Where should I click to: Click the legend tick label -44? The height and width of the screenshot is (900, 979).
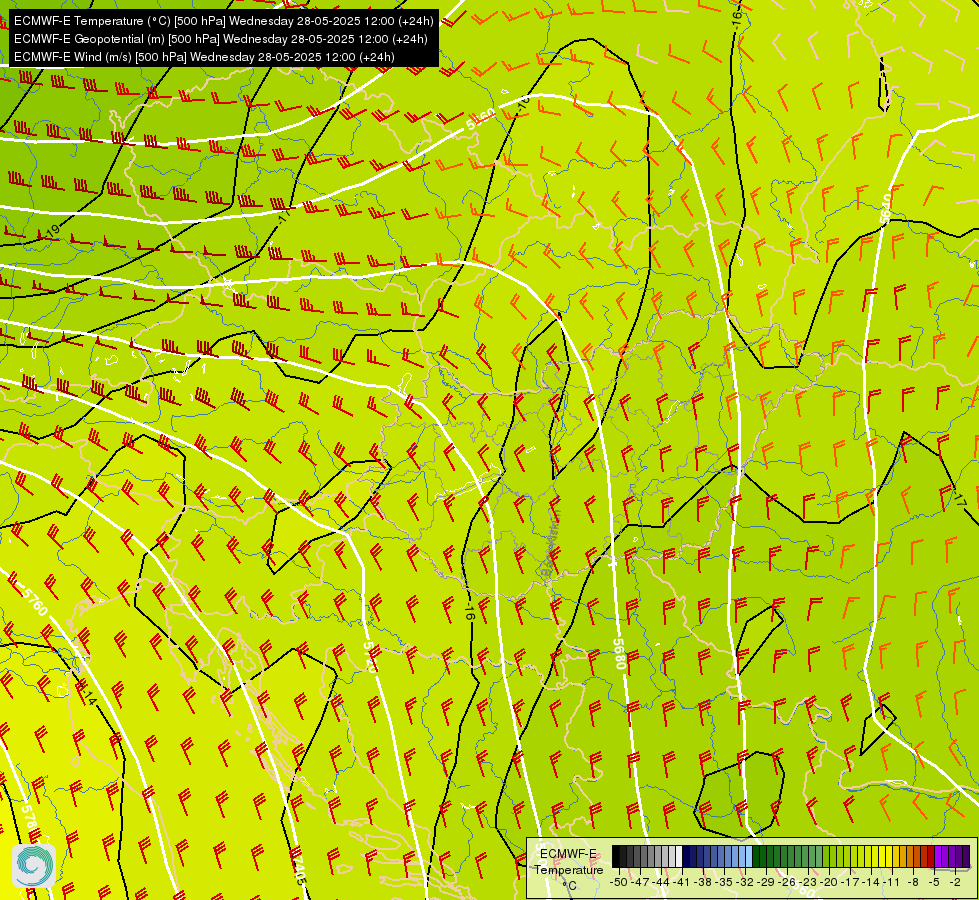point(661,882)
